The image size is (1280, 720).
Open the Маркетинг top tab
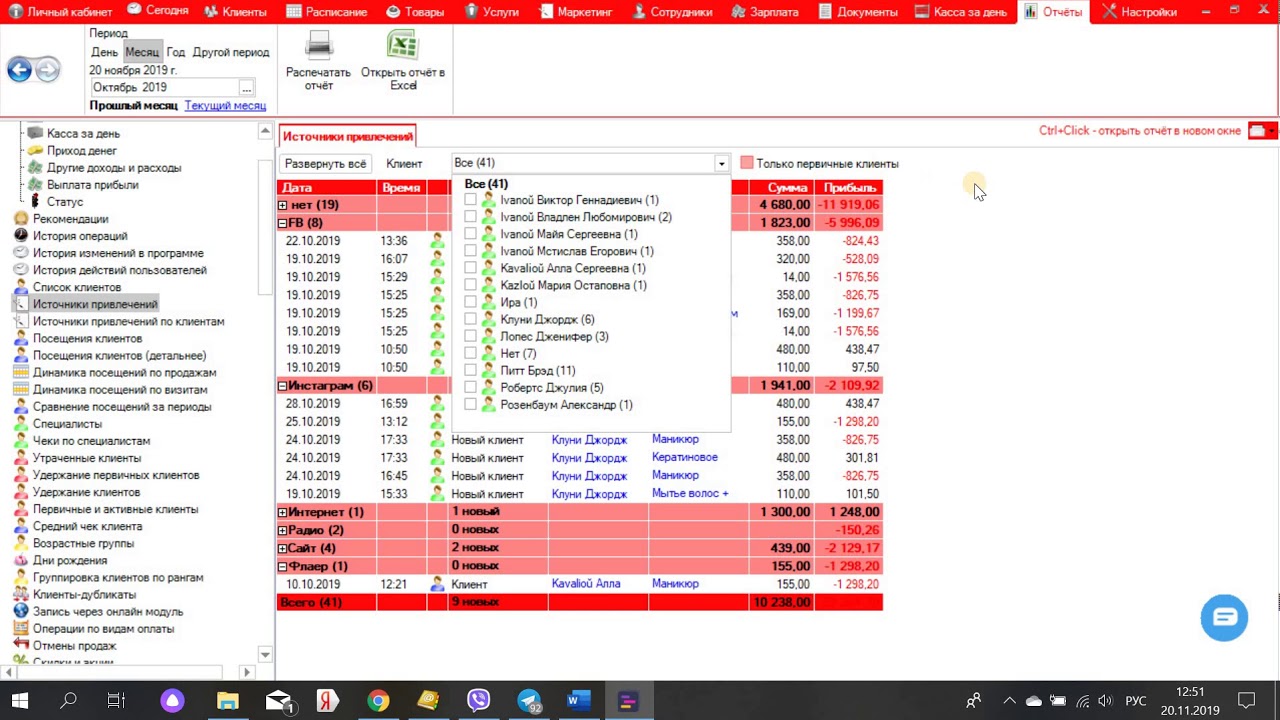(x=576, y=12)
